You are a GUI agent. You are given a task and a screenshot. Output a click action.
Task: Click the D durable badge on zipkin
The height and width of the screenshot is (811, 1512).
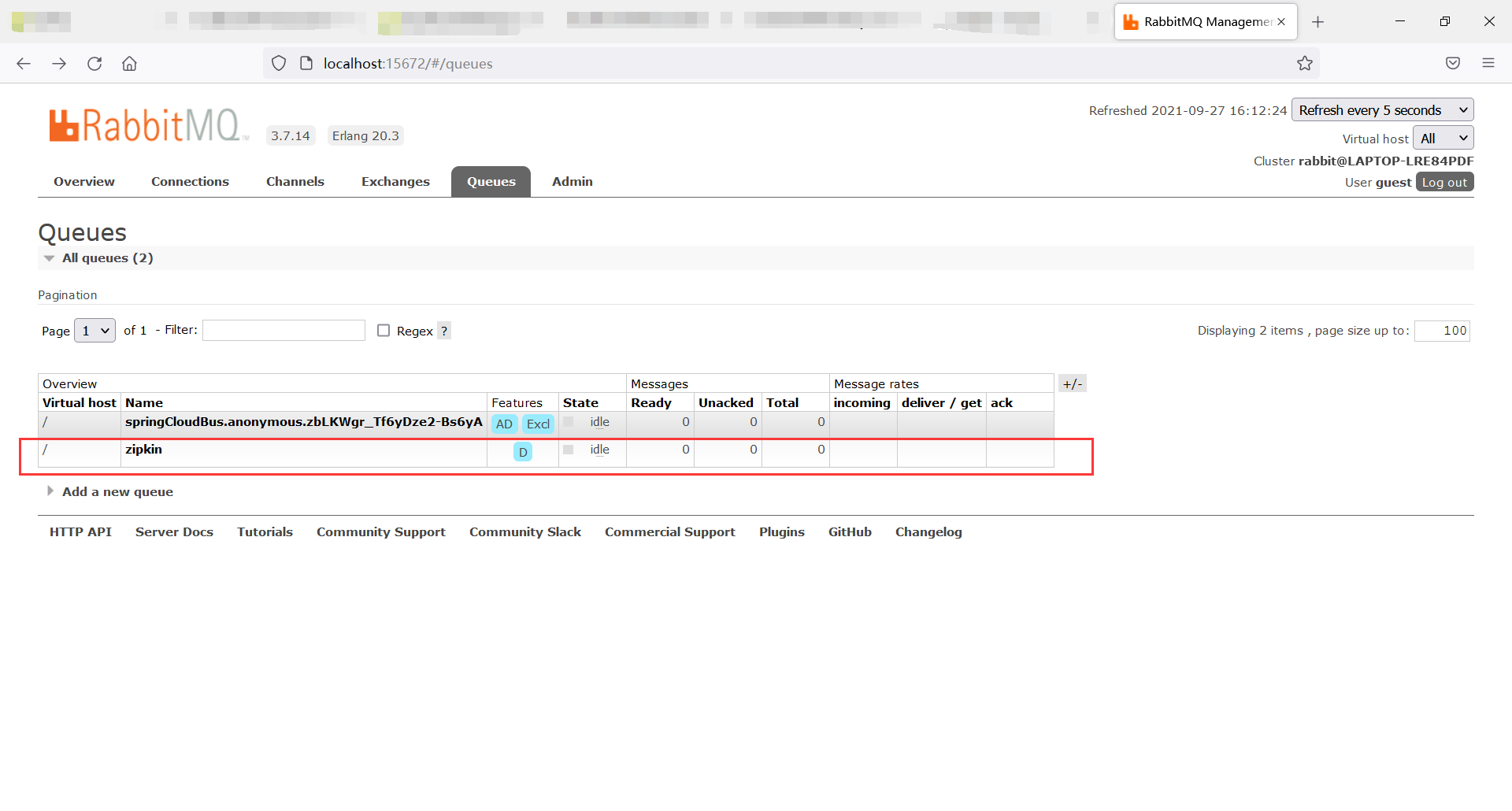coord(523,452)
